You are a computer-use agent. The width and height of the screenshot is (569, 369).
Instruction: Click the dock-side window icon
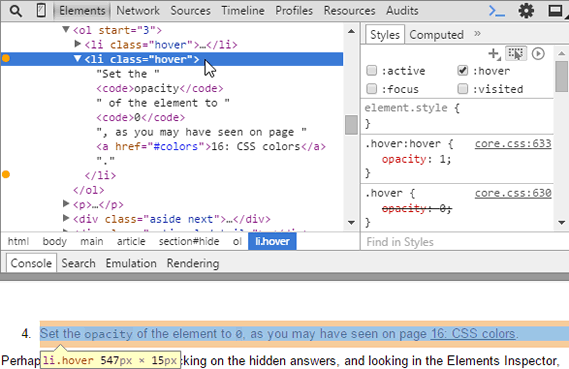(555, 11)
